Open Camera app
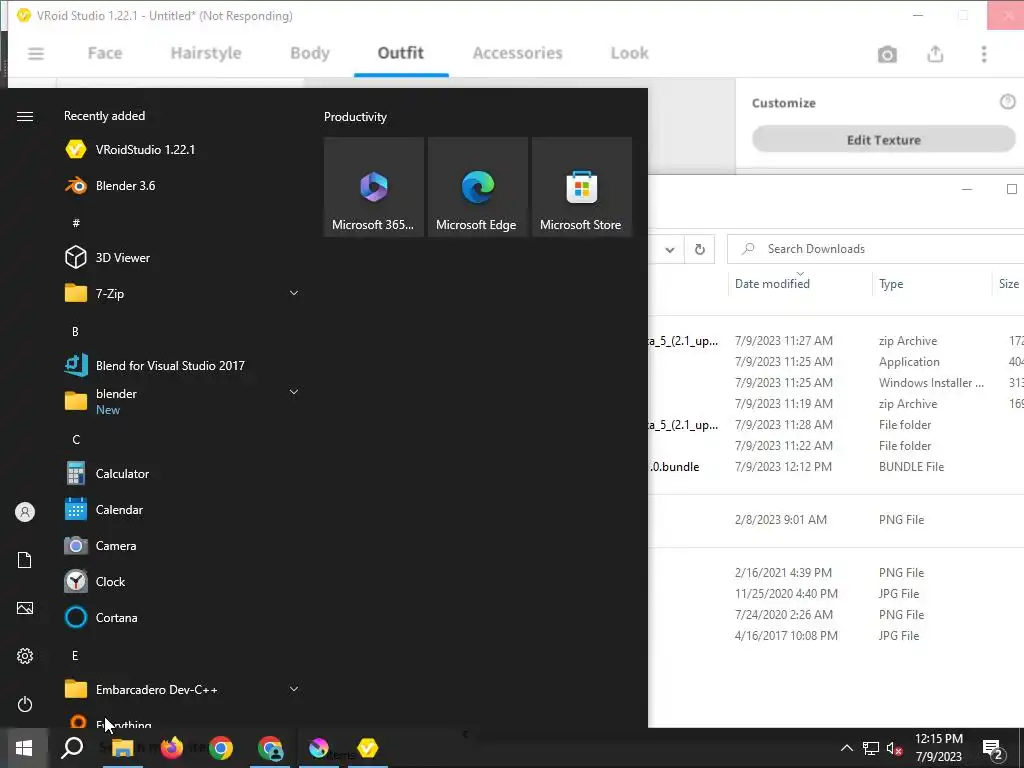 point(182,545)
